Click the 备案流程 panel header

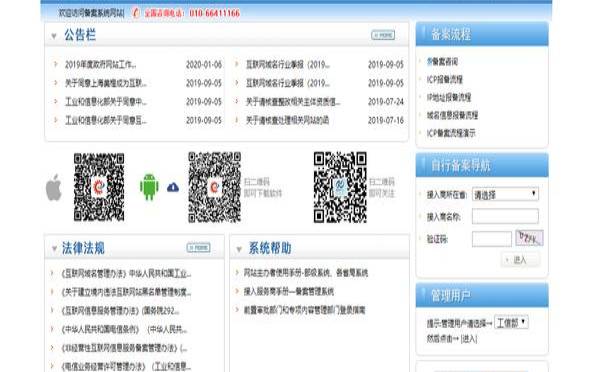coord(482,34)
